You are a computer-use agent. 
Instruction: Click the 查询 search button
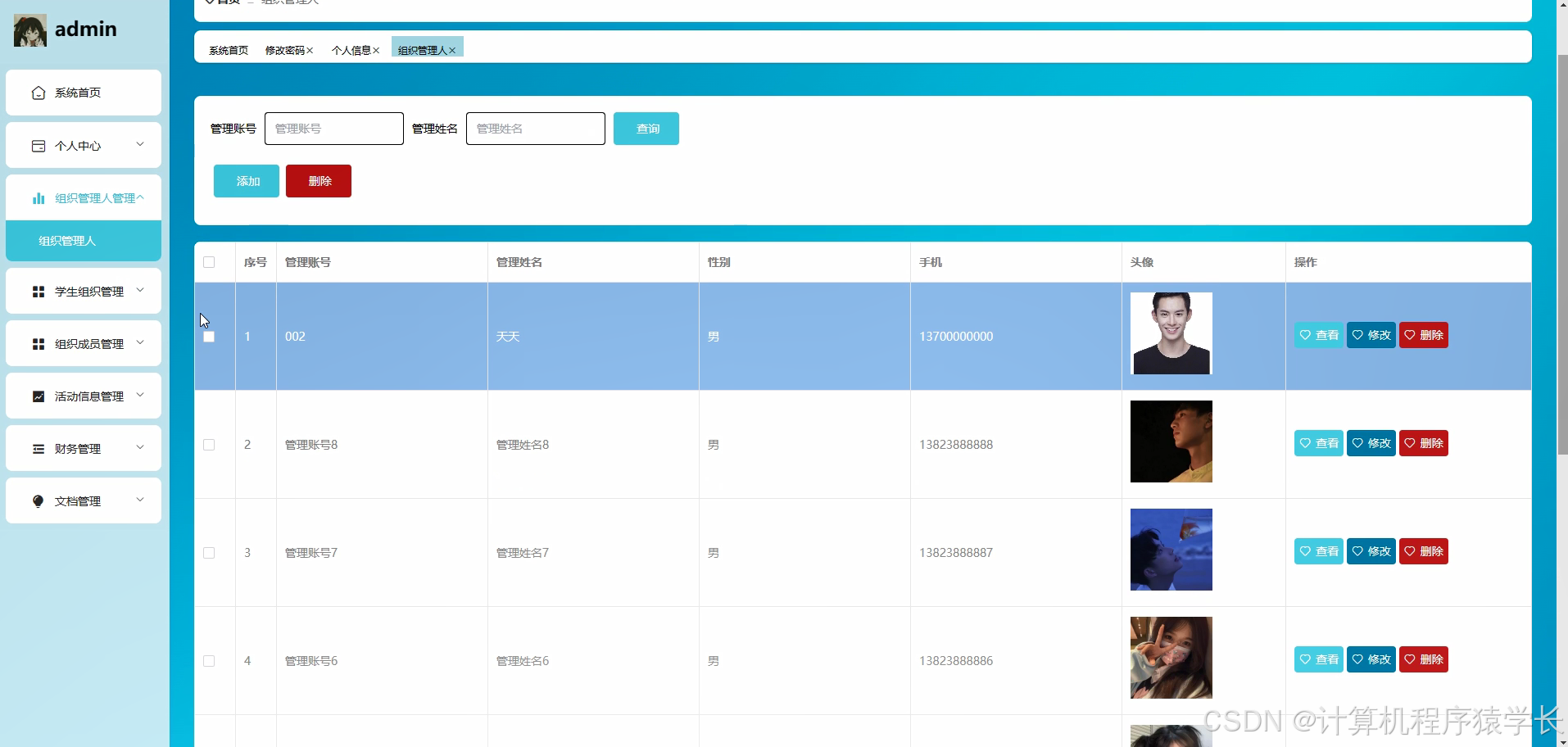pos(646,129)
